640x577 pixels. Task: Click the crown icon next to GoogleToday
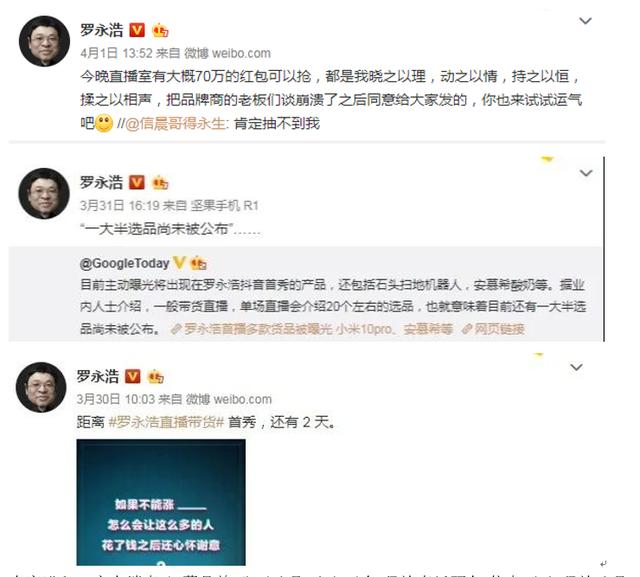[198, 263]
